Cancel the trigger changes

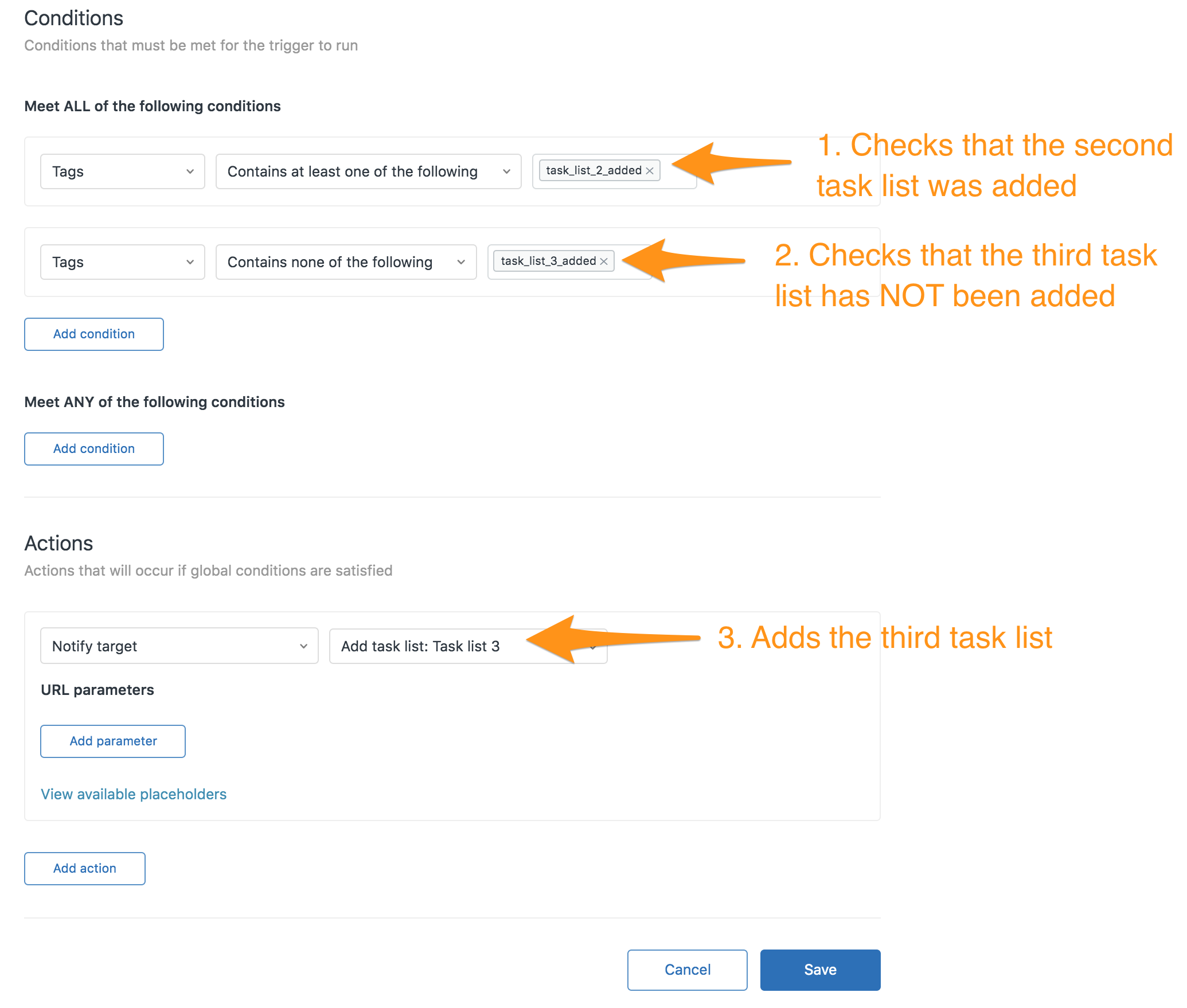[688, 970]
